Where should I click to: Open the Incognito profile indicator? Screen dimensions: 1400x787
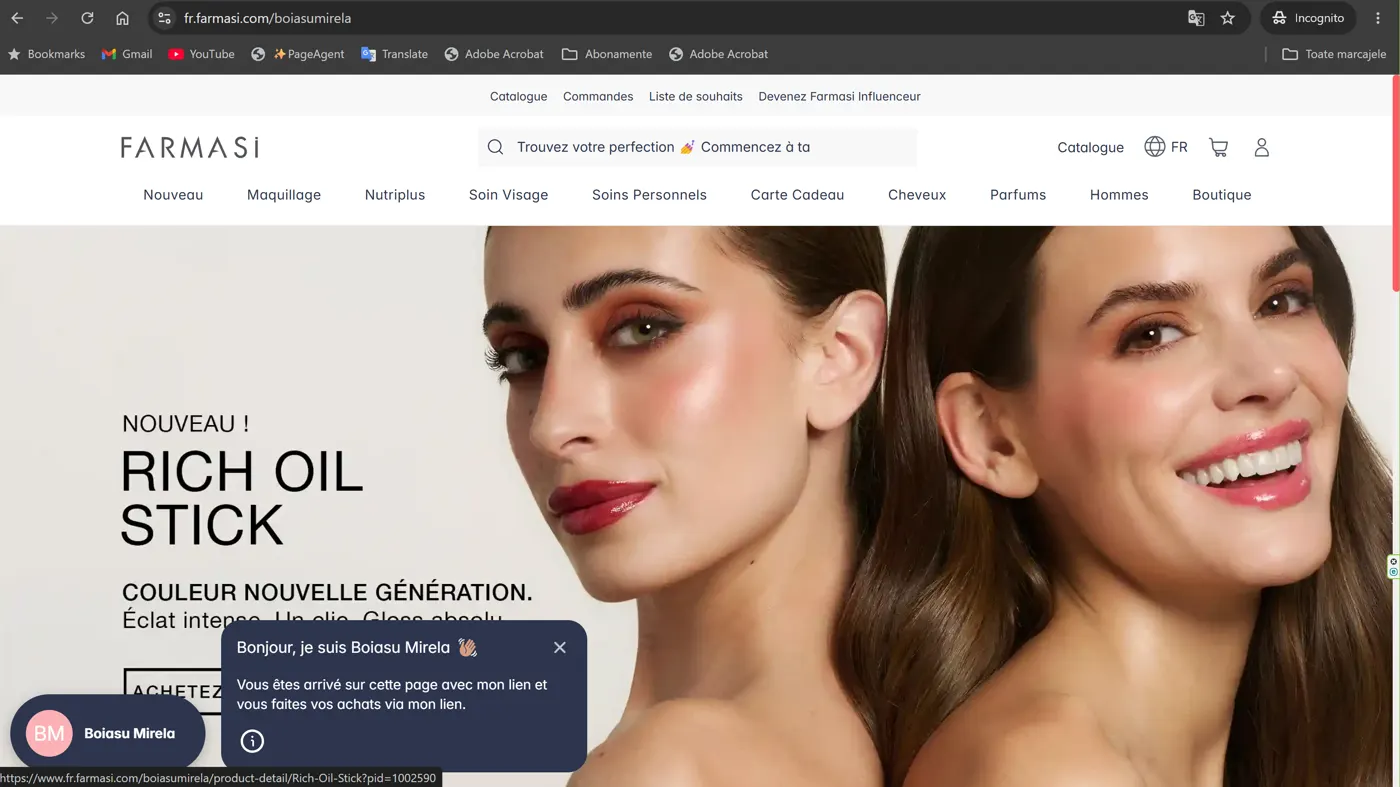[x=1308, y=18]
